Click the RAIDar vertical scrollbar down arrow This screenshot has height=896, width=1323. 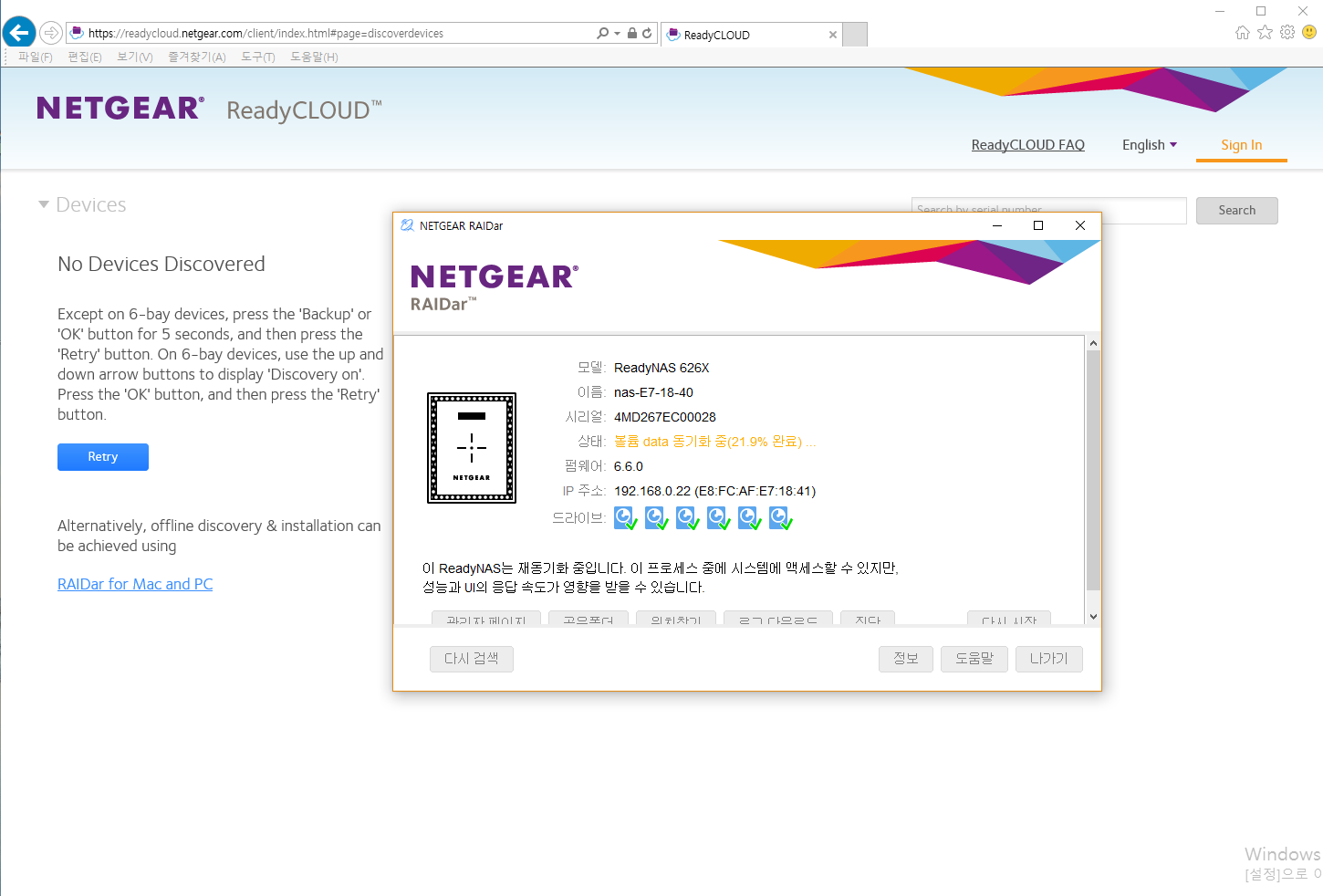click(x=1093, y=617)
